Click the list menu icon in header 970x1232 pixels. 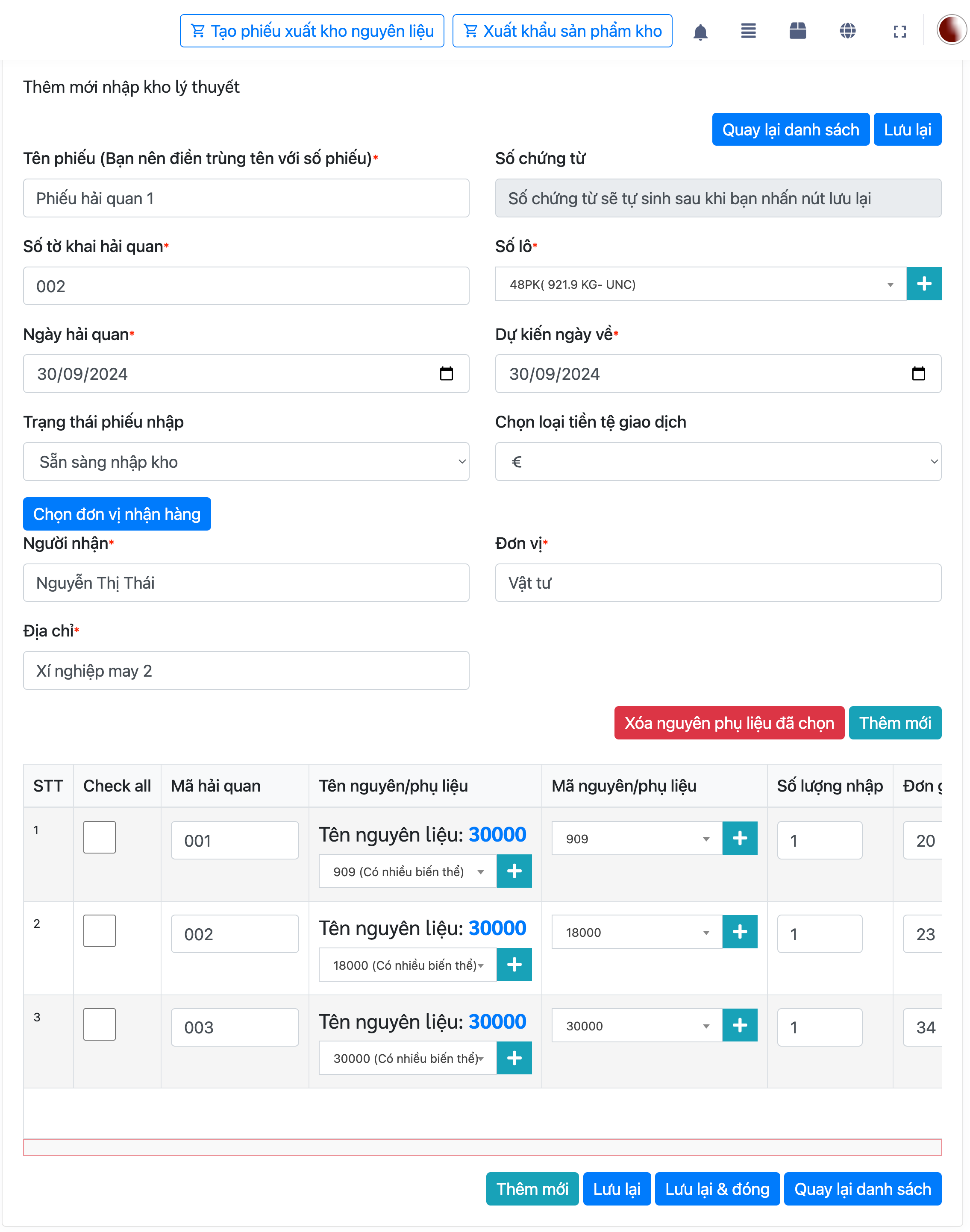coord(748,31)
